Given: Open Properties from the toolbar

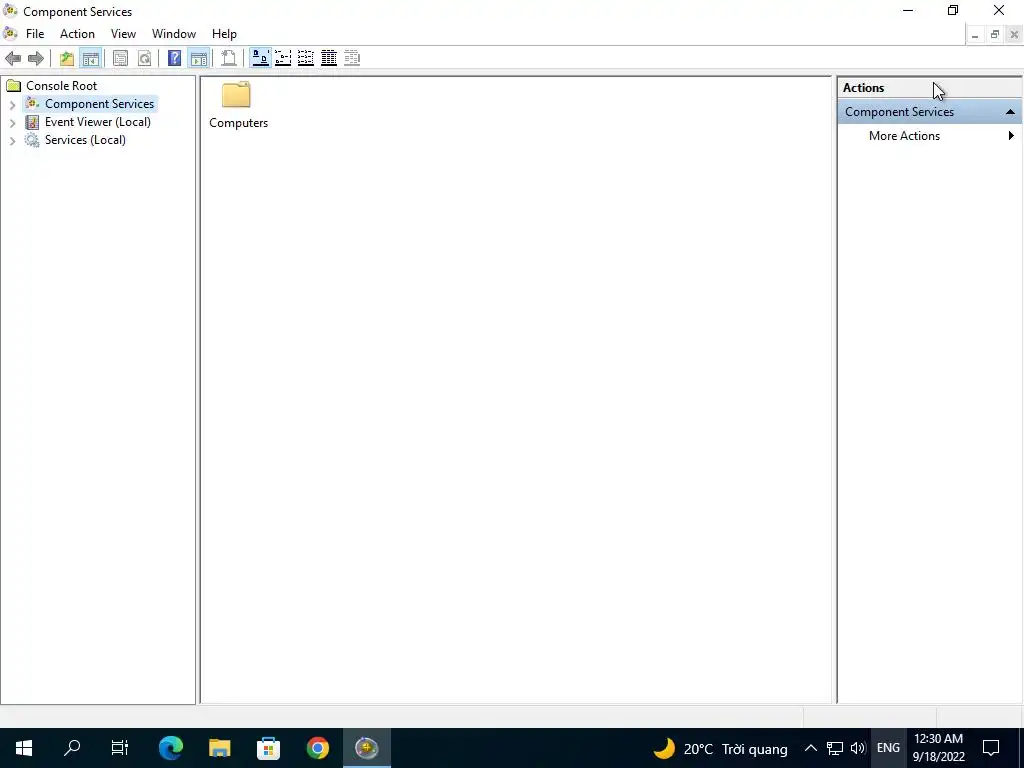Looking at the screenshot, I should [x=120, y=58].
